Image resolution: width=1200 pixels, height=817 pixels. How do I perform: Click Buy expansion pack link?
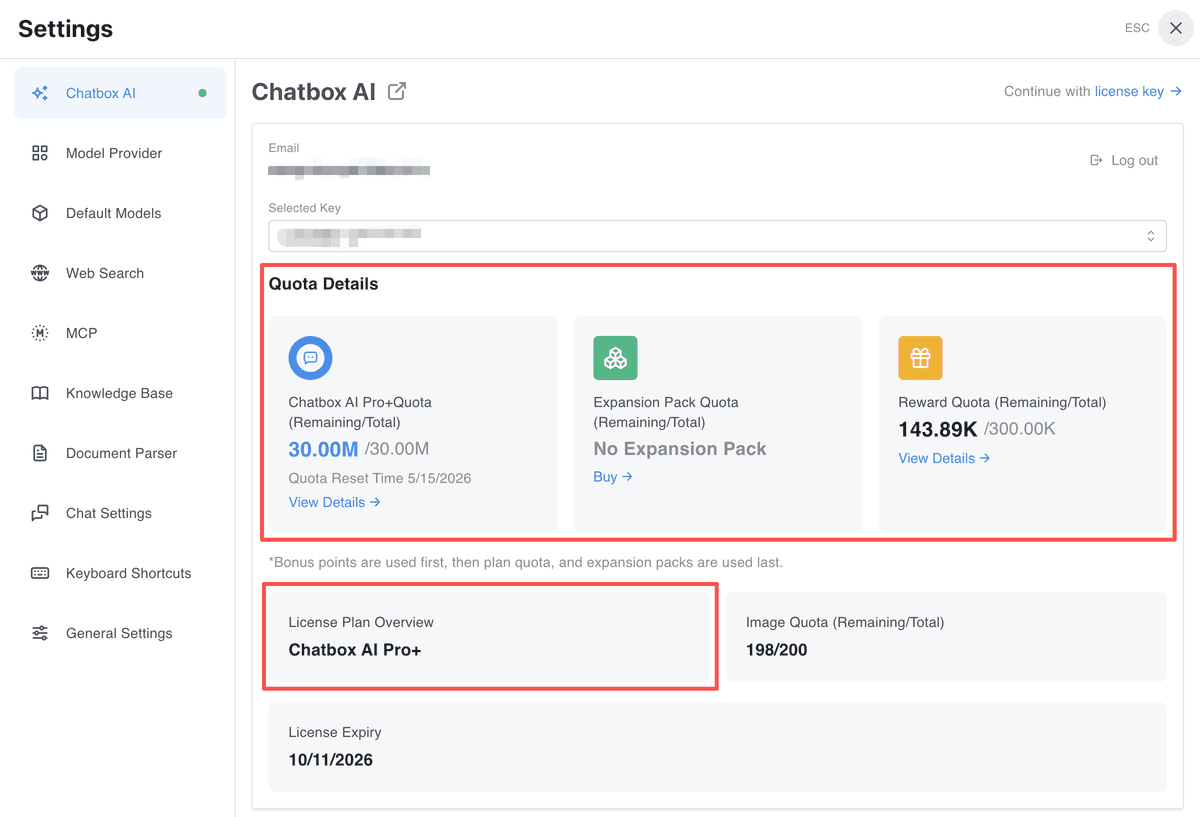613,477
